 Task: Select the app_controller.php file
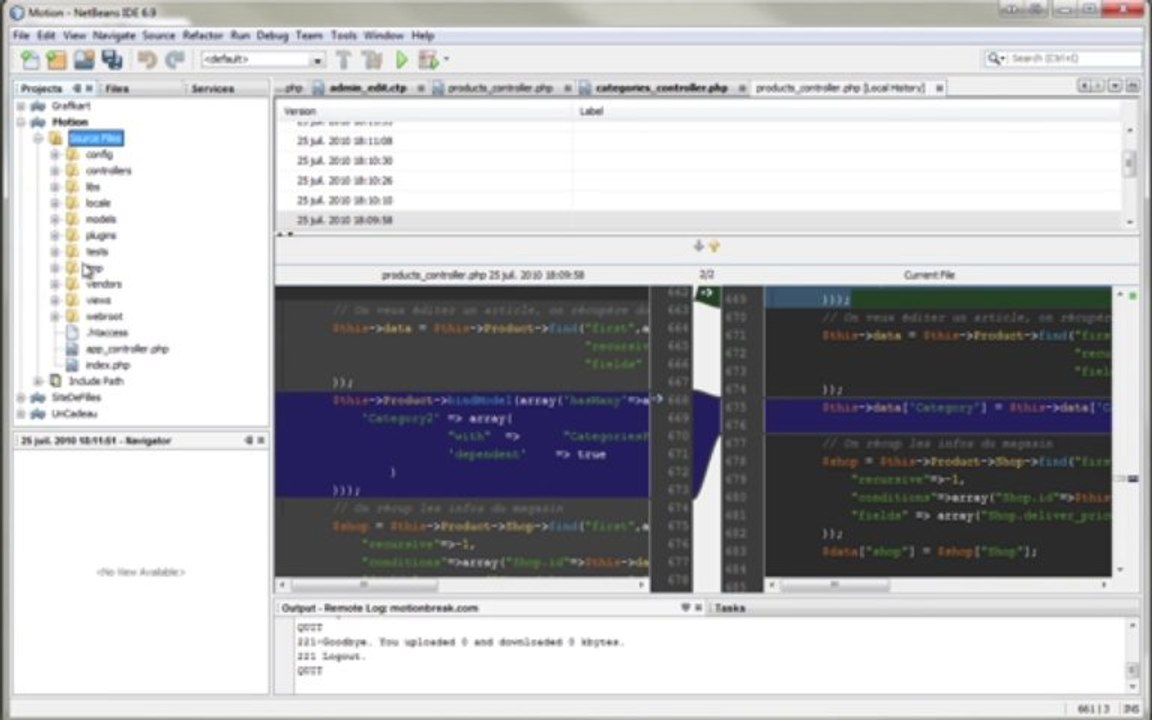(x=127, y=349)
